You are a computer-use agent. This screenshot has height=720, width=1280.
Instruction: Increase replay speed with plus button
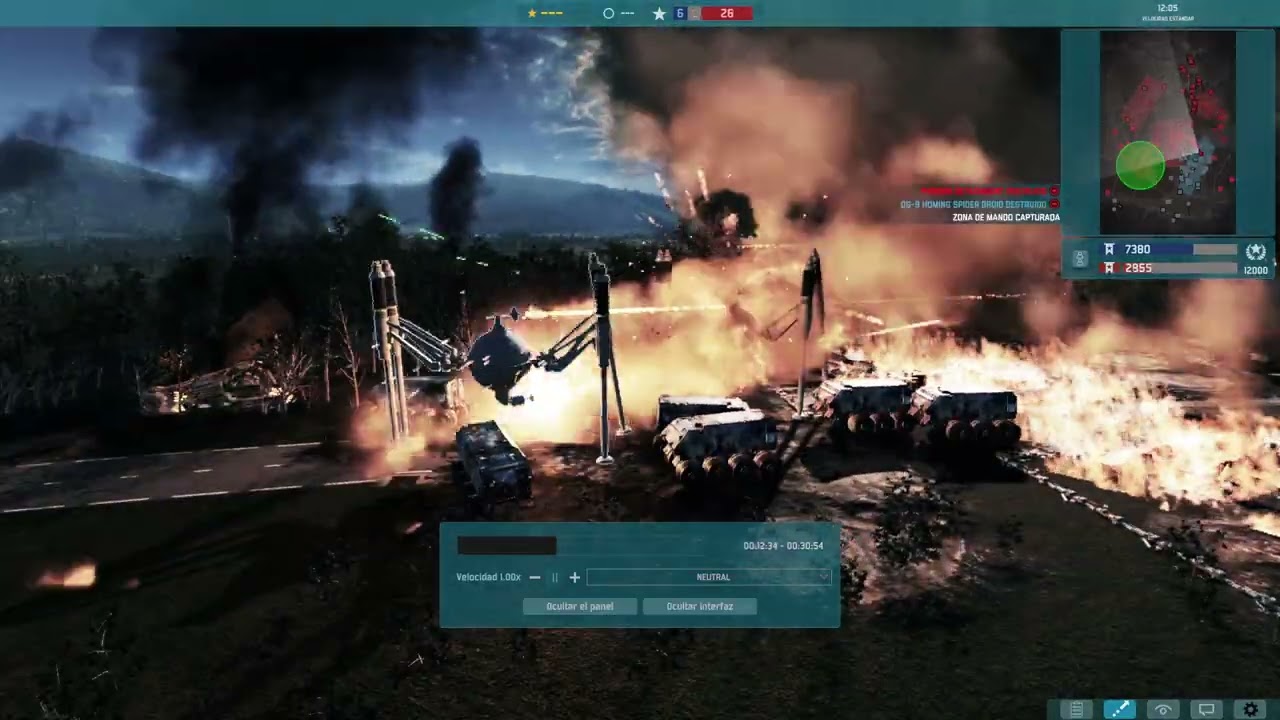click(575, 577)
